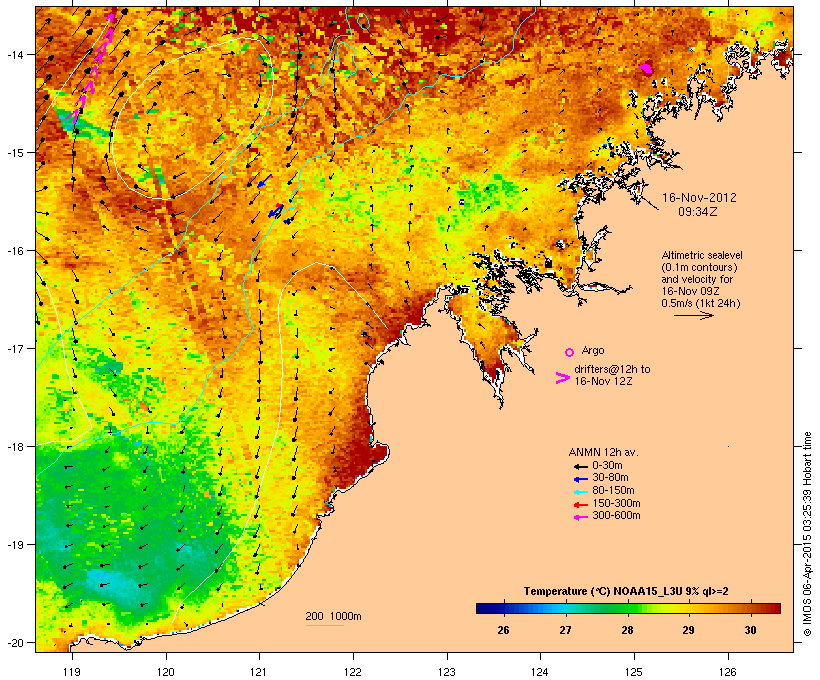This screenshot has width=820, height=680.
Task: Click the 150-300m depth label
Action: click(616, 503)
